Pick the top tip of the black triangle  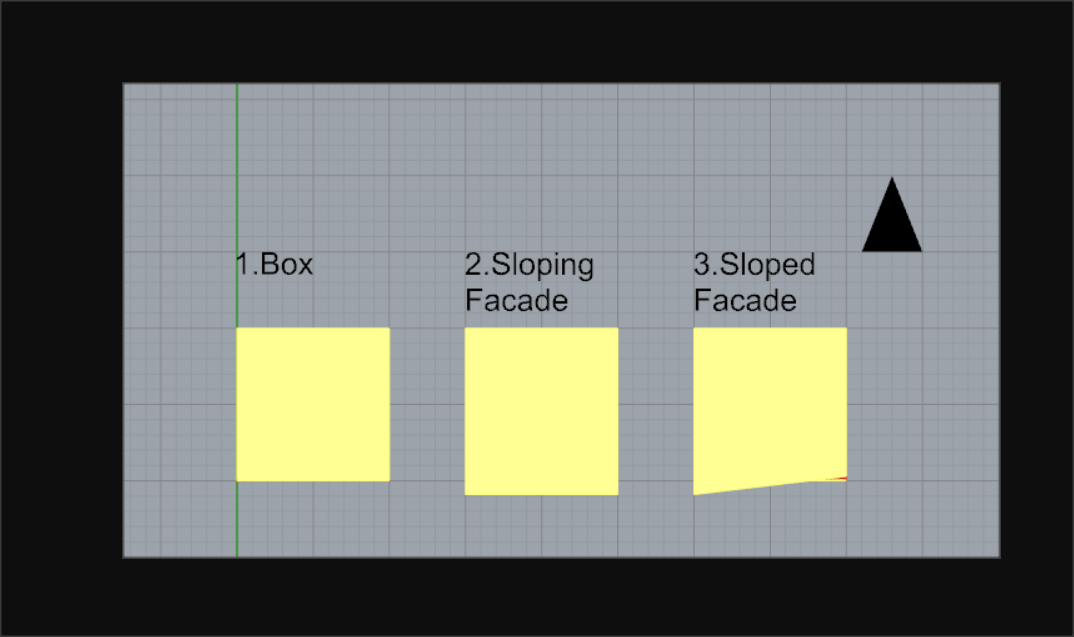click(892, 179)
